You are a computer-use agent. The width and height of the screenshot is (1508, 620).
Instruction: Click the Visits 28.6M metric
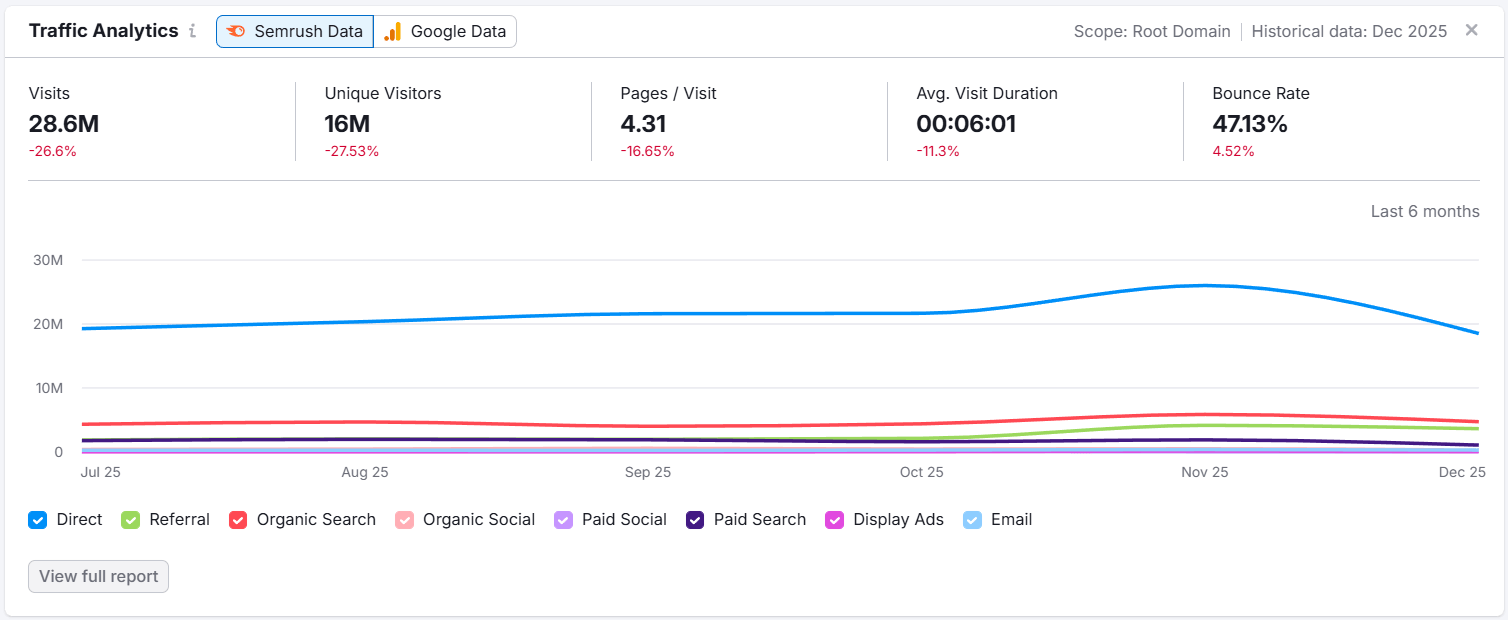(x=64, y=124)
